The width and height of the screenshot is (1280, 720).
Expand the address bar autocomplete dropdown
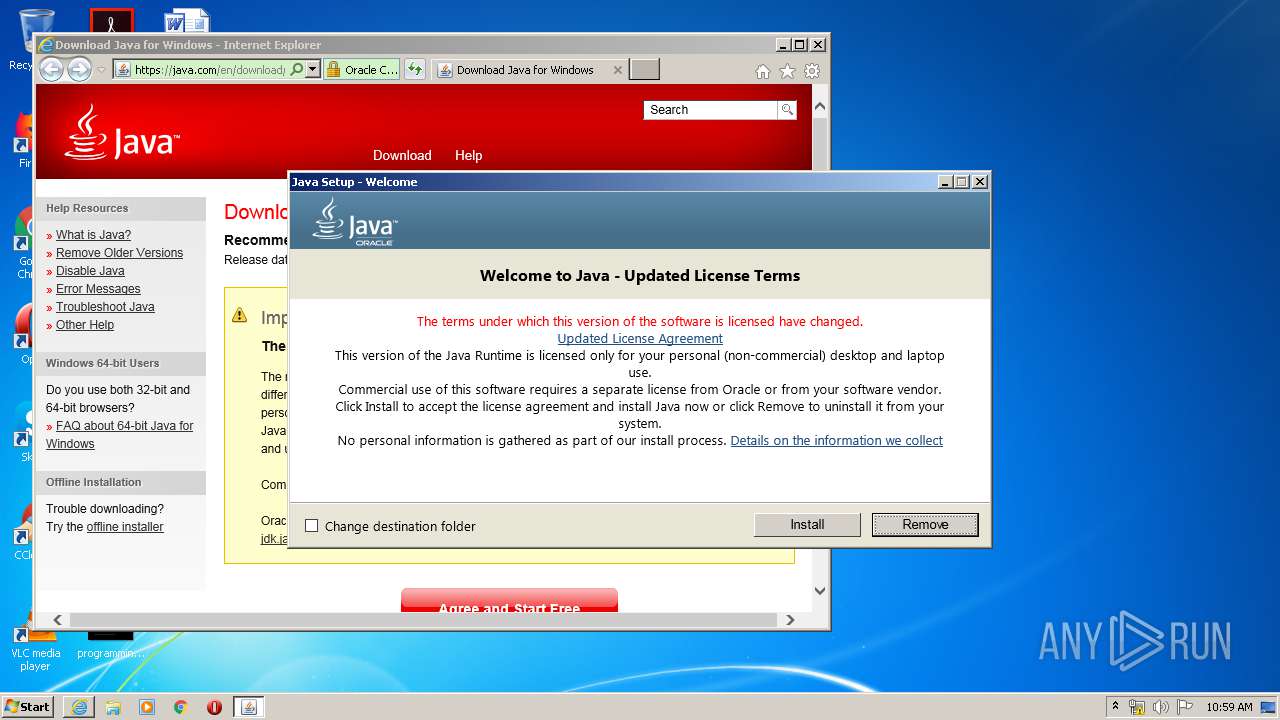(312, 70)
